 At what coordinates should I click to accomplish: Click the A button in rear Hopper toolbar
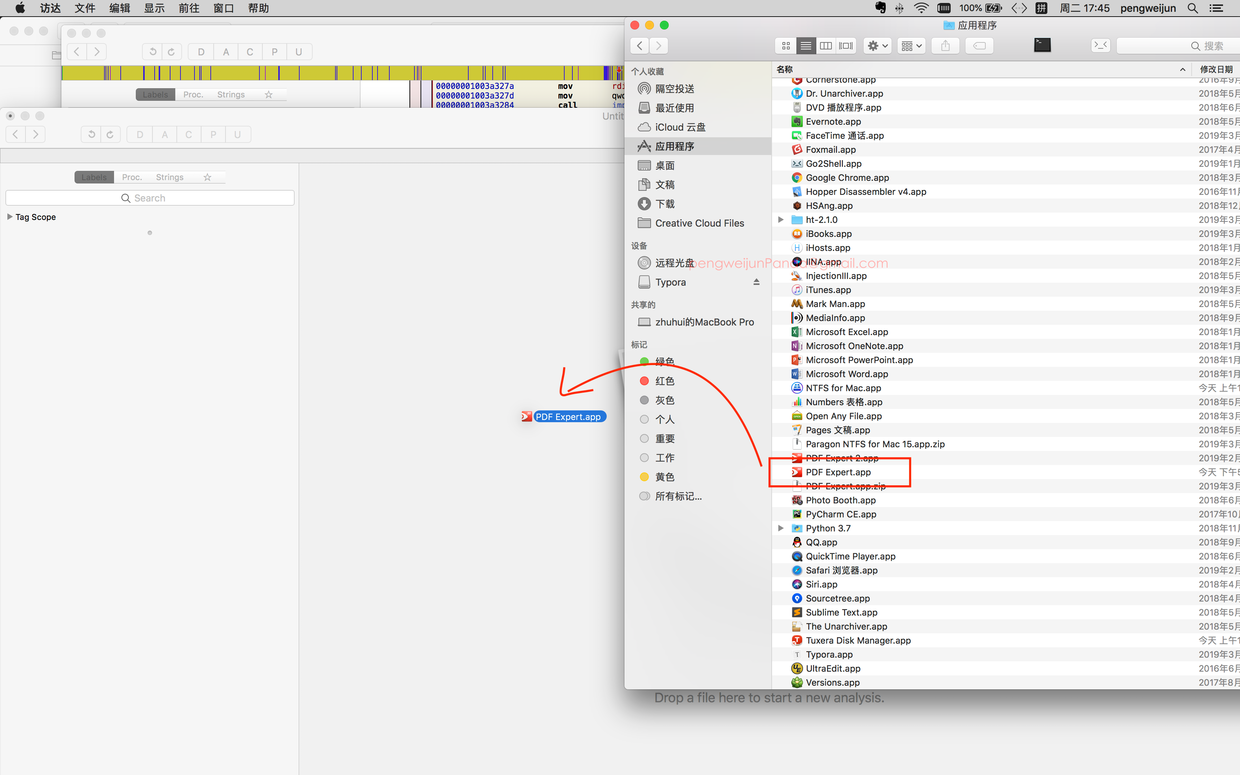point(226,52)
